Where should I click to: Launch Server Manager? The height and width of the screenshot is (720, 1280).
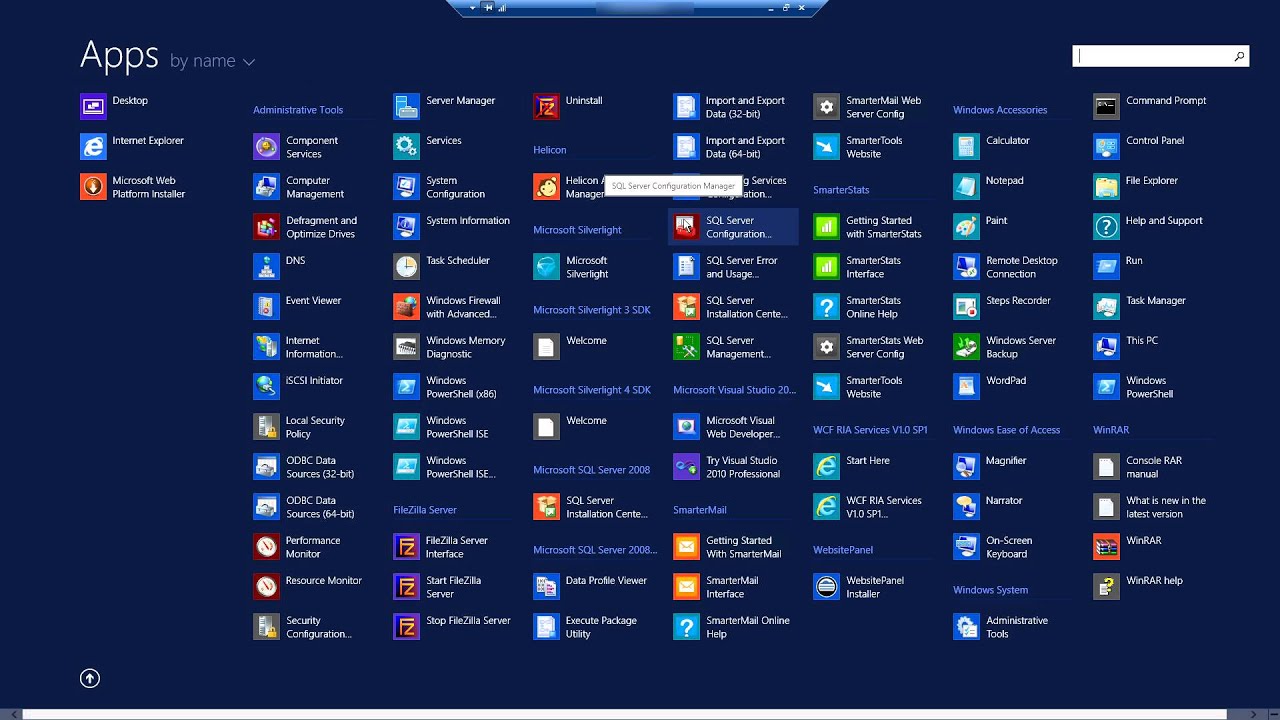[x=445, y=106]
